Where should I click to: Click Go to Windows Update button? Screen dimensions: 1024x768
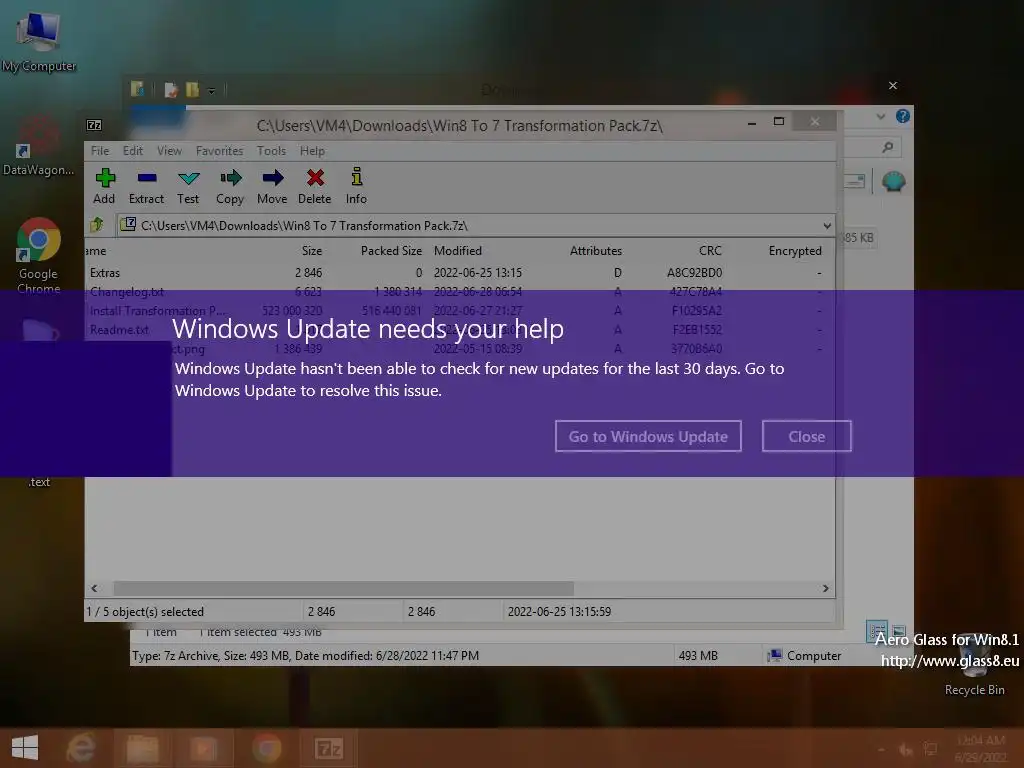(648, 436)
